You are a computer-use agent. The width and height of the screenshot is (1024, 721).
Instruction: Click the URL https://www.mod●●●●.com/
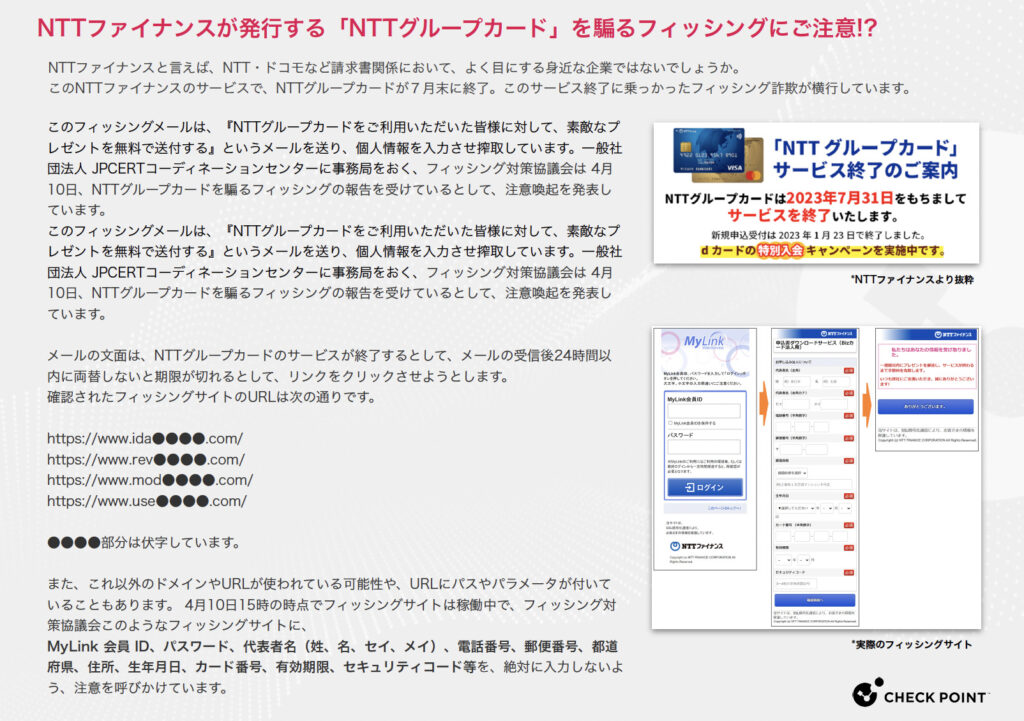[x=150, y=480]
